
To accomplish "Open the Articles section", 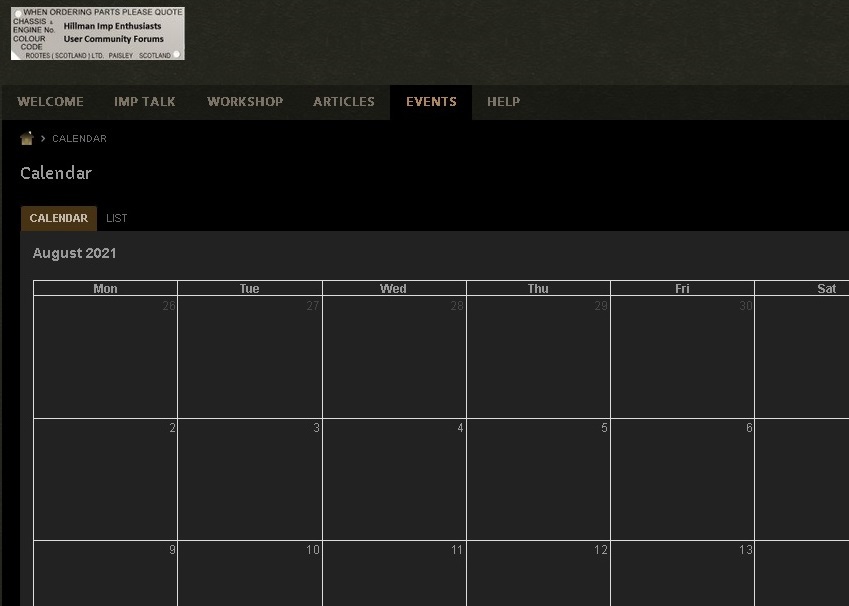I will click(344, 102).
